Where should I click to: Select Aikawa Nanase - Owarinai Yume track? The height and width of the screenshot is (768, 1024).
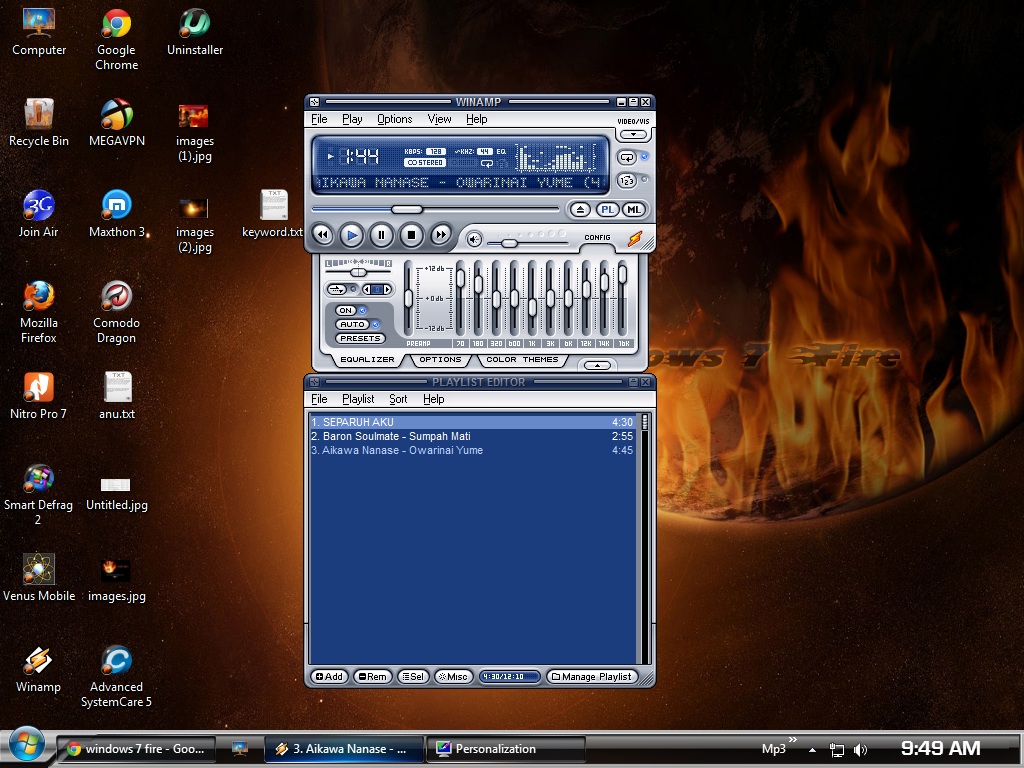(x=472, y=451)
